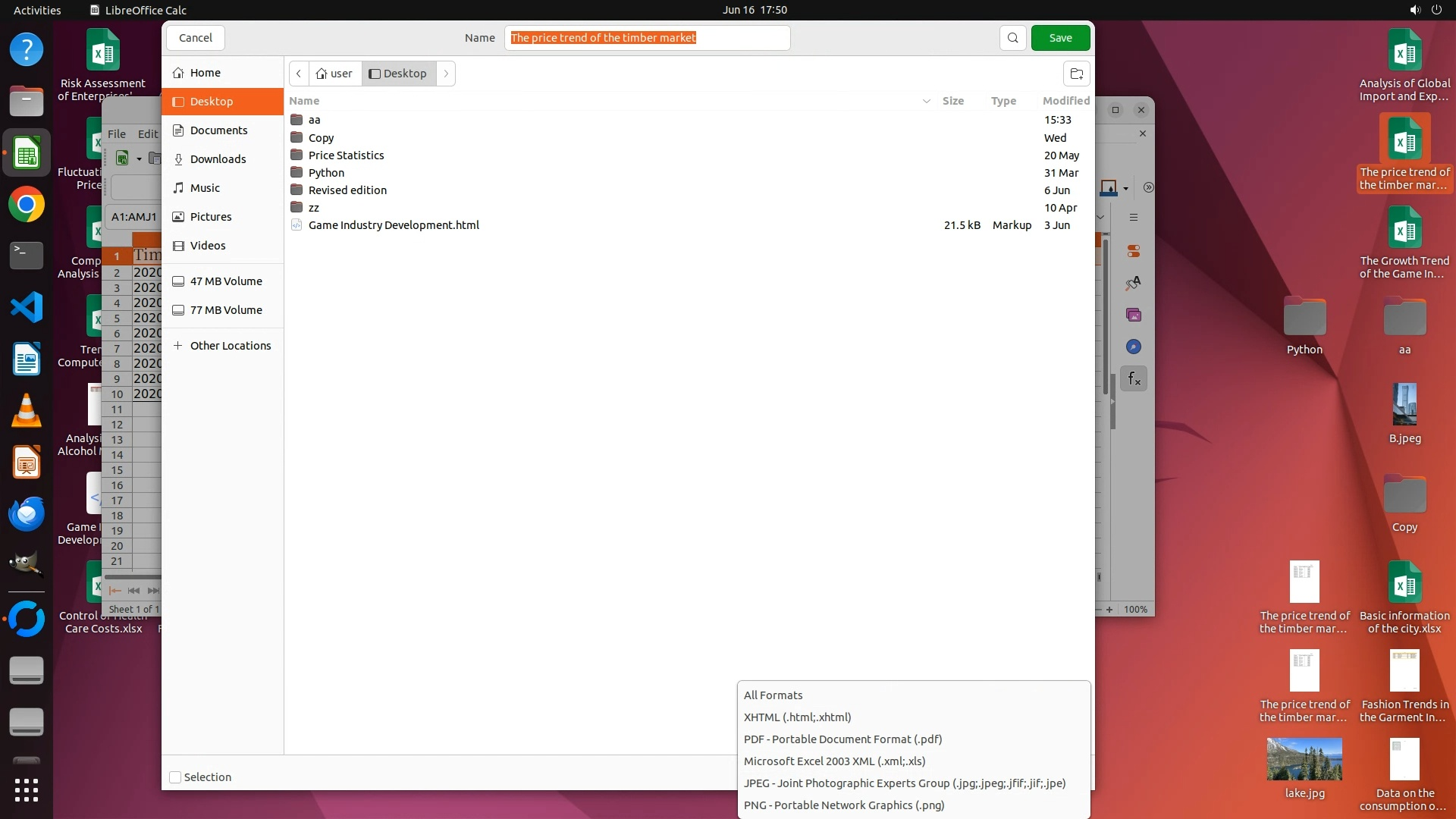Click the file Name text field
The width and height of the screenshot is (1456, 819).
click(x=647, y=38)
